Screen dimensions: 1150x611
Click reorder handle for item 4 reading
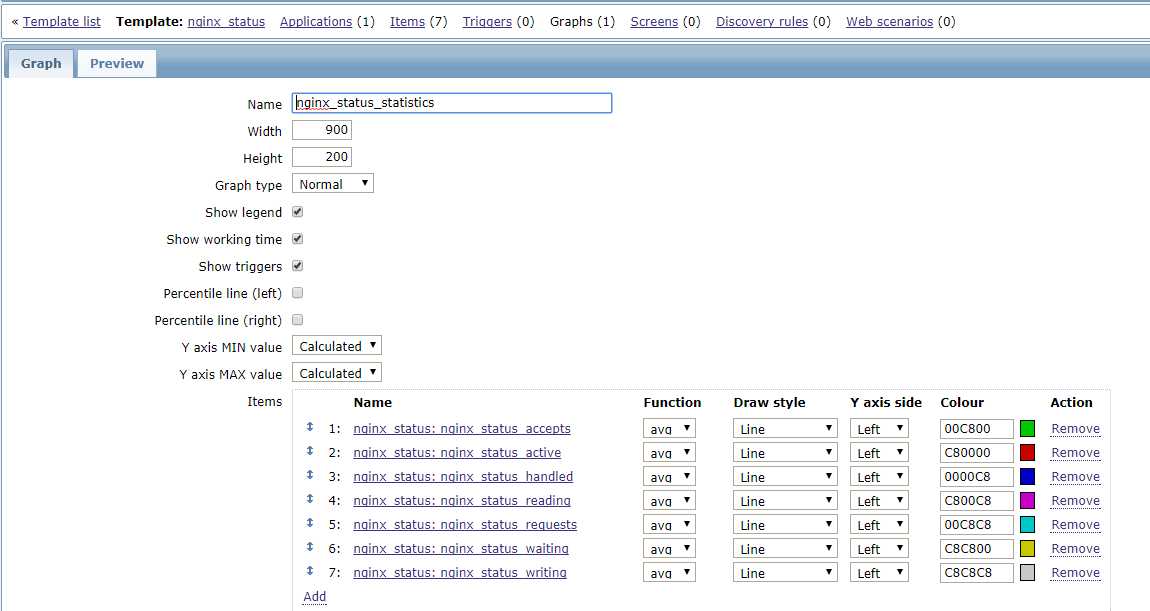(310, 500)
